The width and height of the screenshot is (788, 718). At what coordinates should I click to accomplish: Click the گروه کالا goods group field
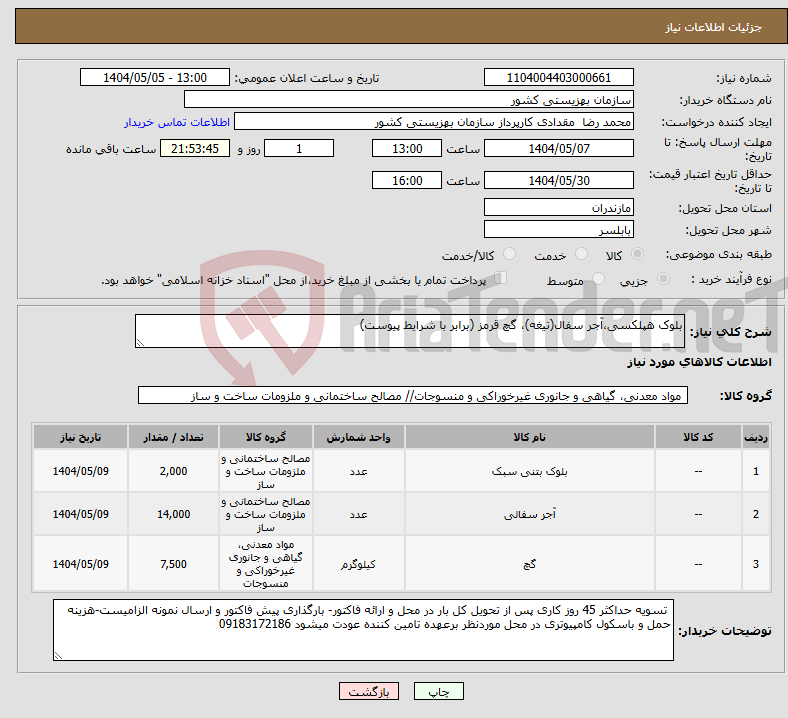click(413, 395)
